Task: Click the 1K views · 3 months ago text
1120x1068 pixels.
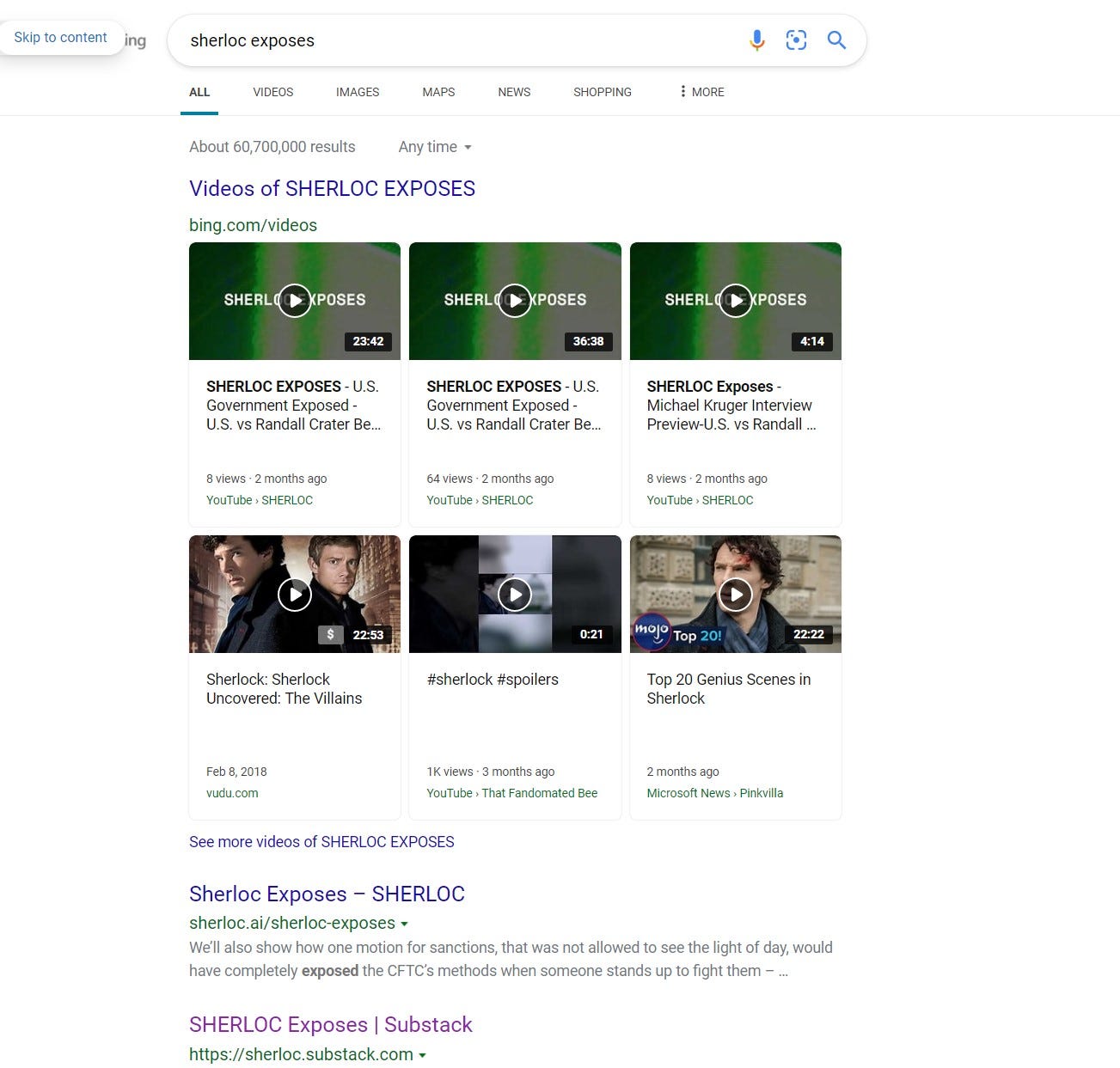Action: pyautogui.click(x=491, y=772)
